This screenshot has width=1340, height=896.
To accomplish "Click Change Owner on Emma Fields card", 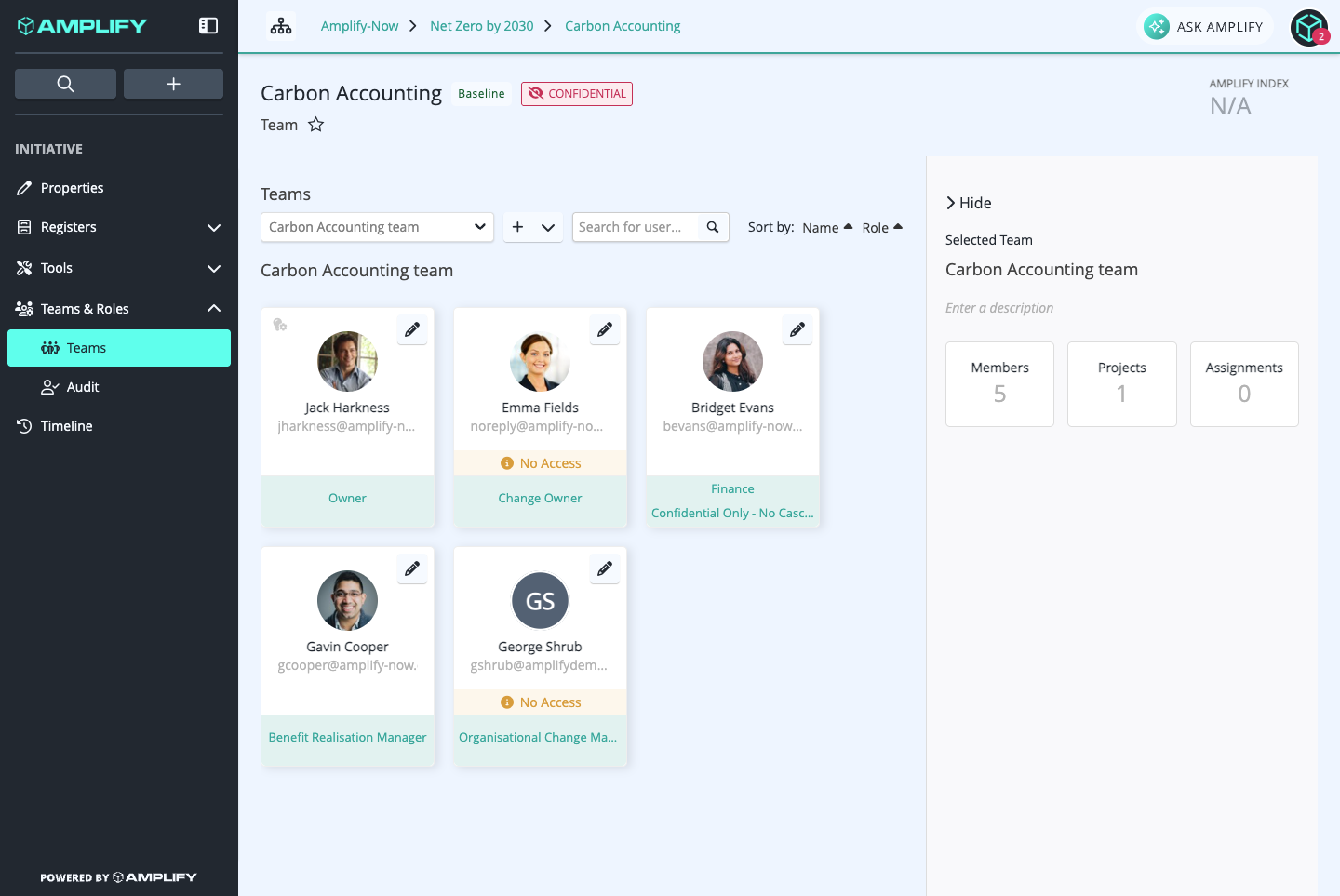I will (x=540, y=499).
